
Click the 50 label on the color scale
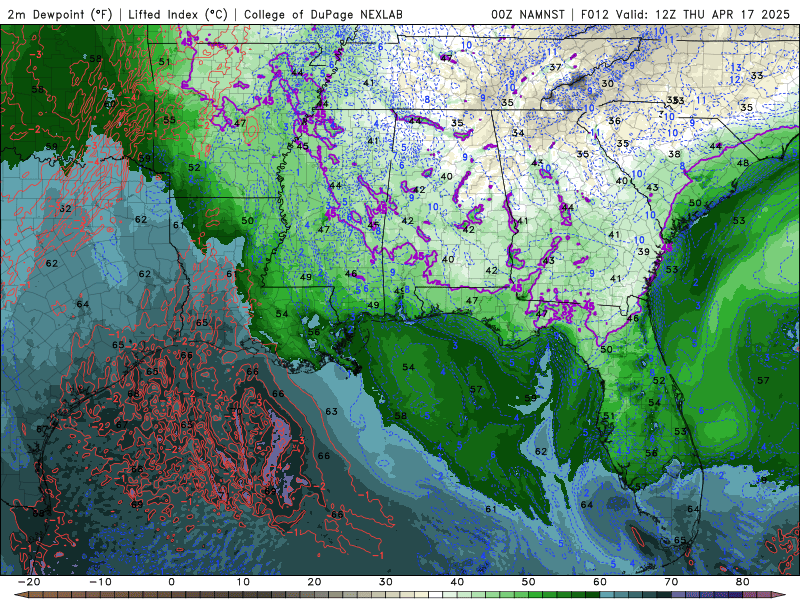point(529,582)
